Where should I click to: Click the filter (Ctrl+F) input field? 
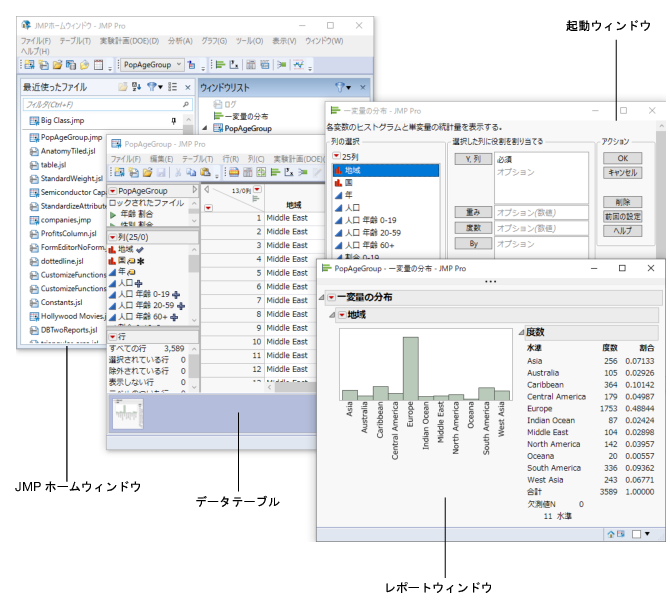pos(108,104)
